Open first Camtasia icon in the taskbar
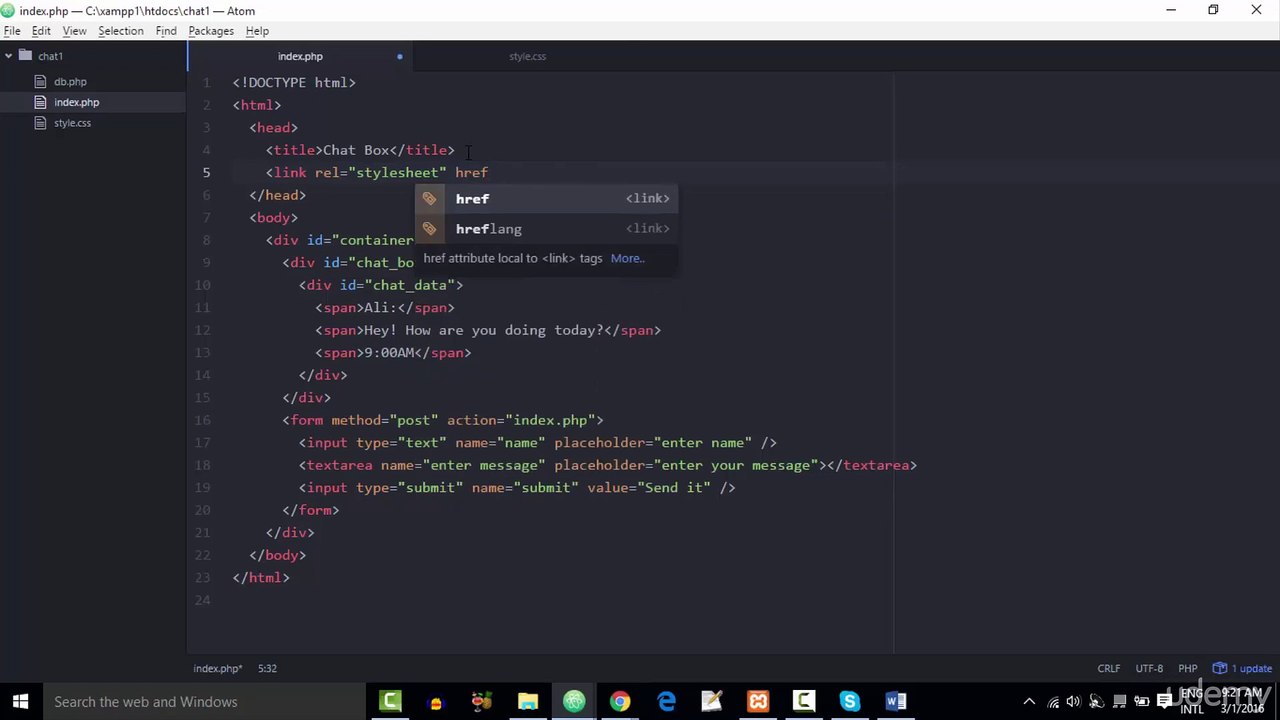 click(390, 701)
